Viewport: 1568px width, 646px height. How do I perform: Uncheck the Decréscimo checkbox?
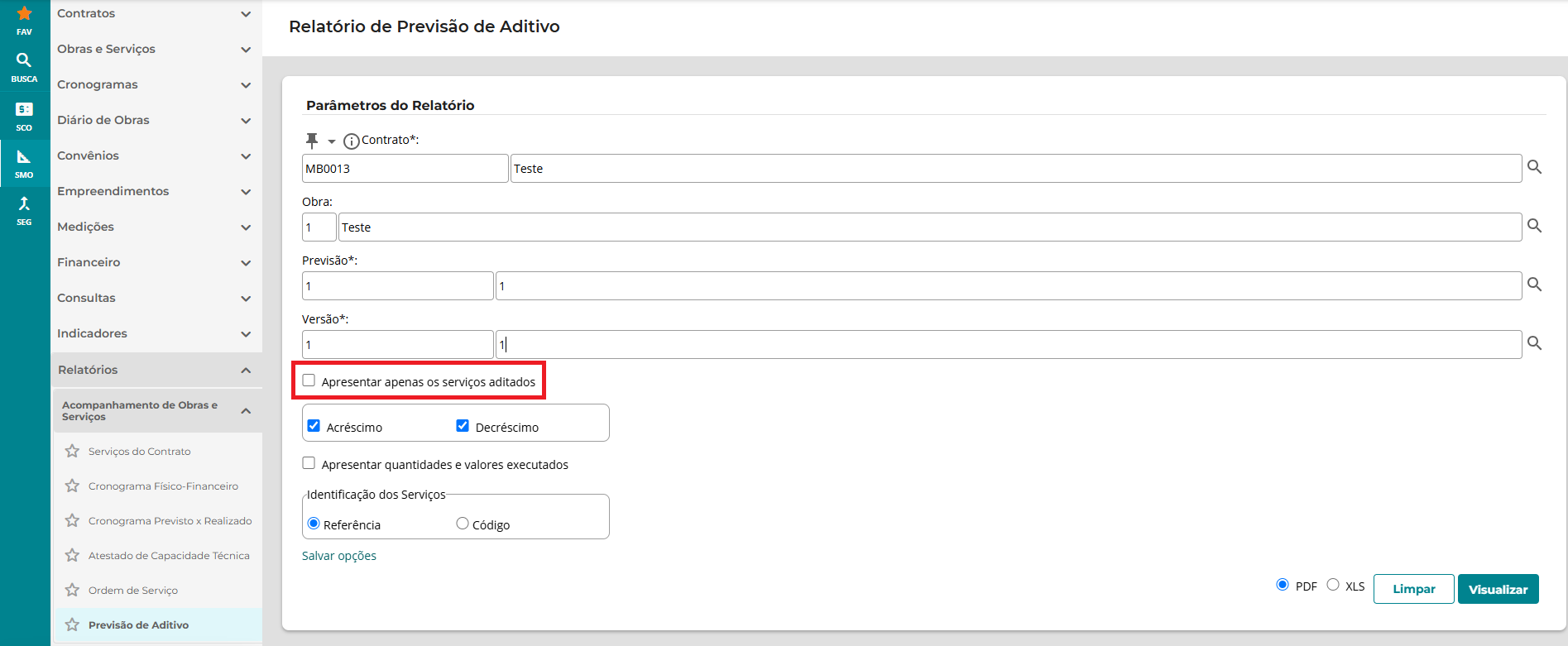(463, 426)
